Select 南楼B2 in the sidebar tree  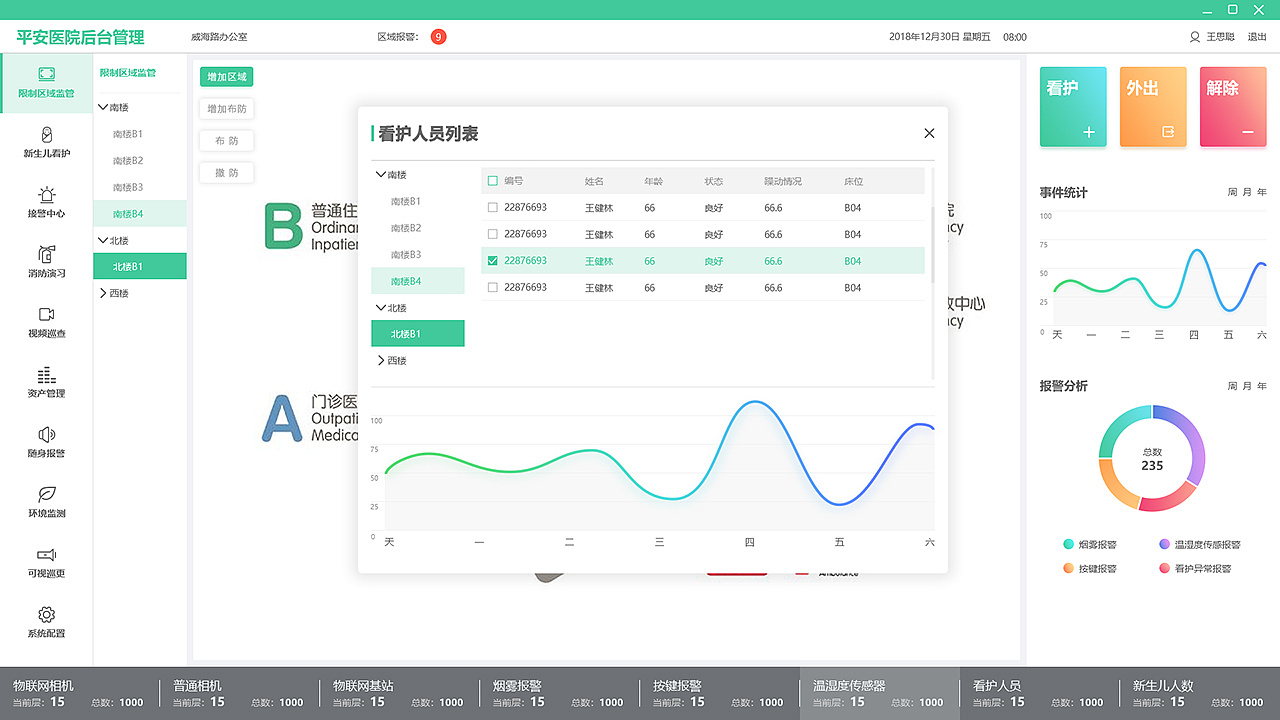128,160
